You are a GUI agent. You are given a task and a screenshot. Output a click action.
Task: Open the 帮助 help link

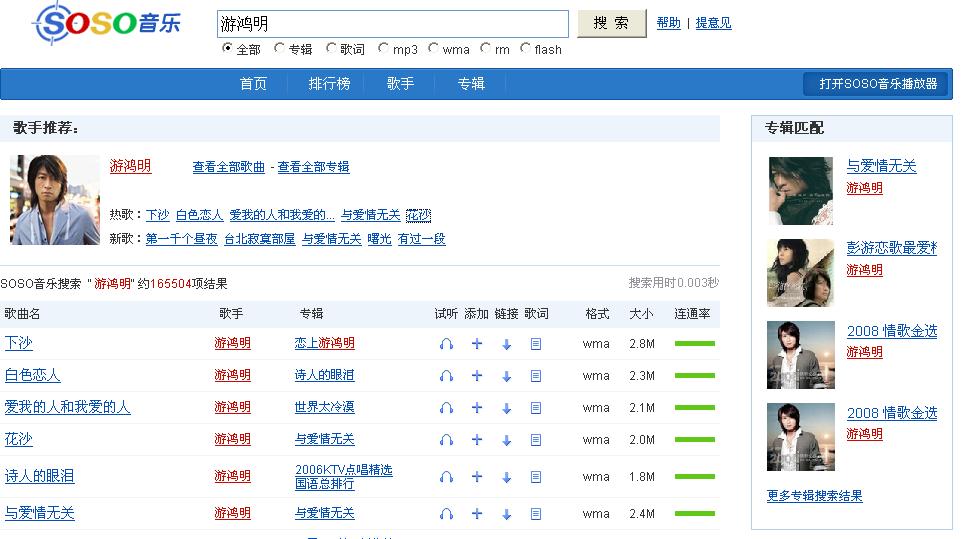(x=668, y=23)
